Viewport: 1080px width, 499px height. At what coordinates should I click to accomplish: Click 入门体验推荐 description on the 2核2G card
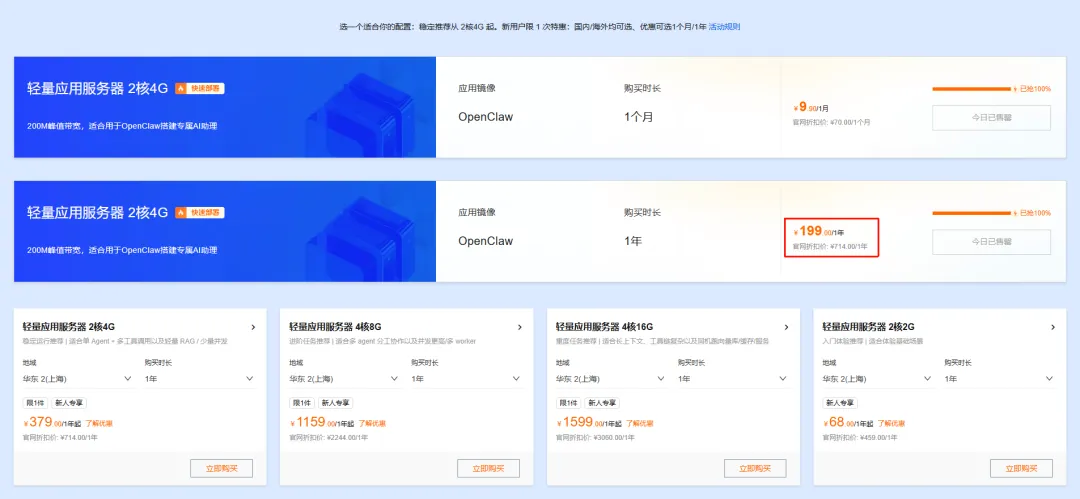pos(873,341)
